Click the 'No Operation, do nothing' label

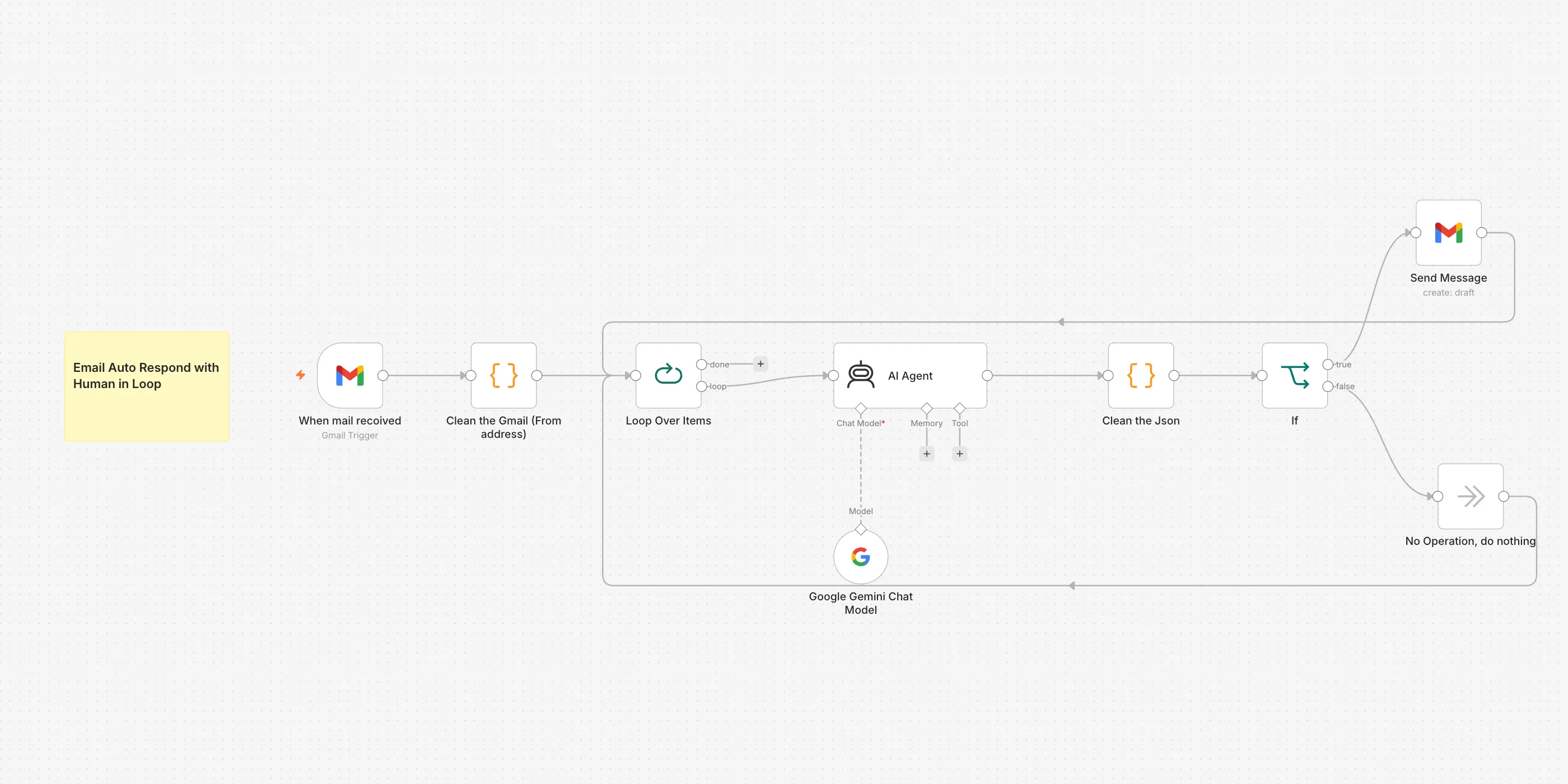click(1471, 541)
